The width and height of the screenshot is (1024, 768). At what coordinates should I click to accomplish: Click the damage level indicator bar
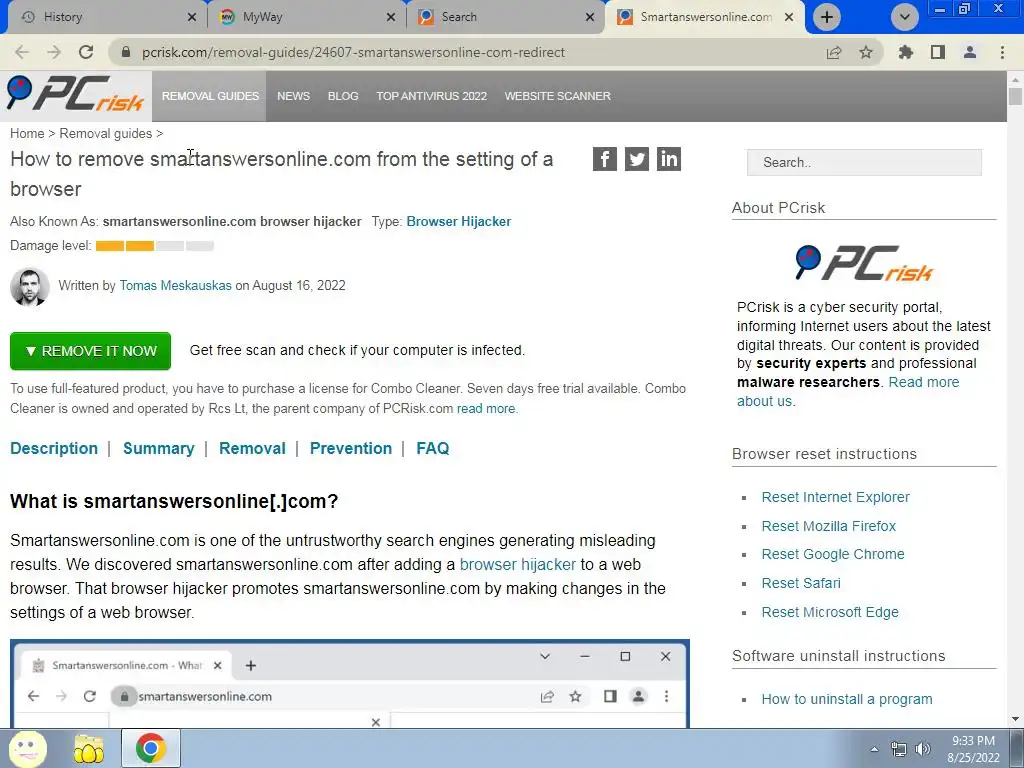point(155,246)
